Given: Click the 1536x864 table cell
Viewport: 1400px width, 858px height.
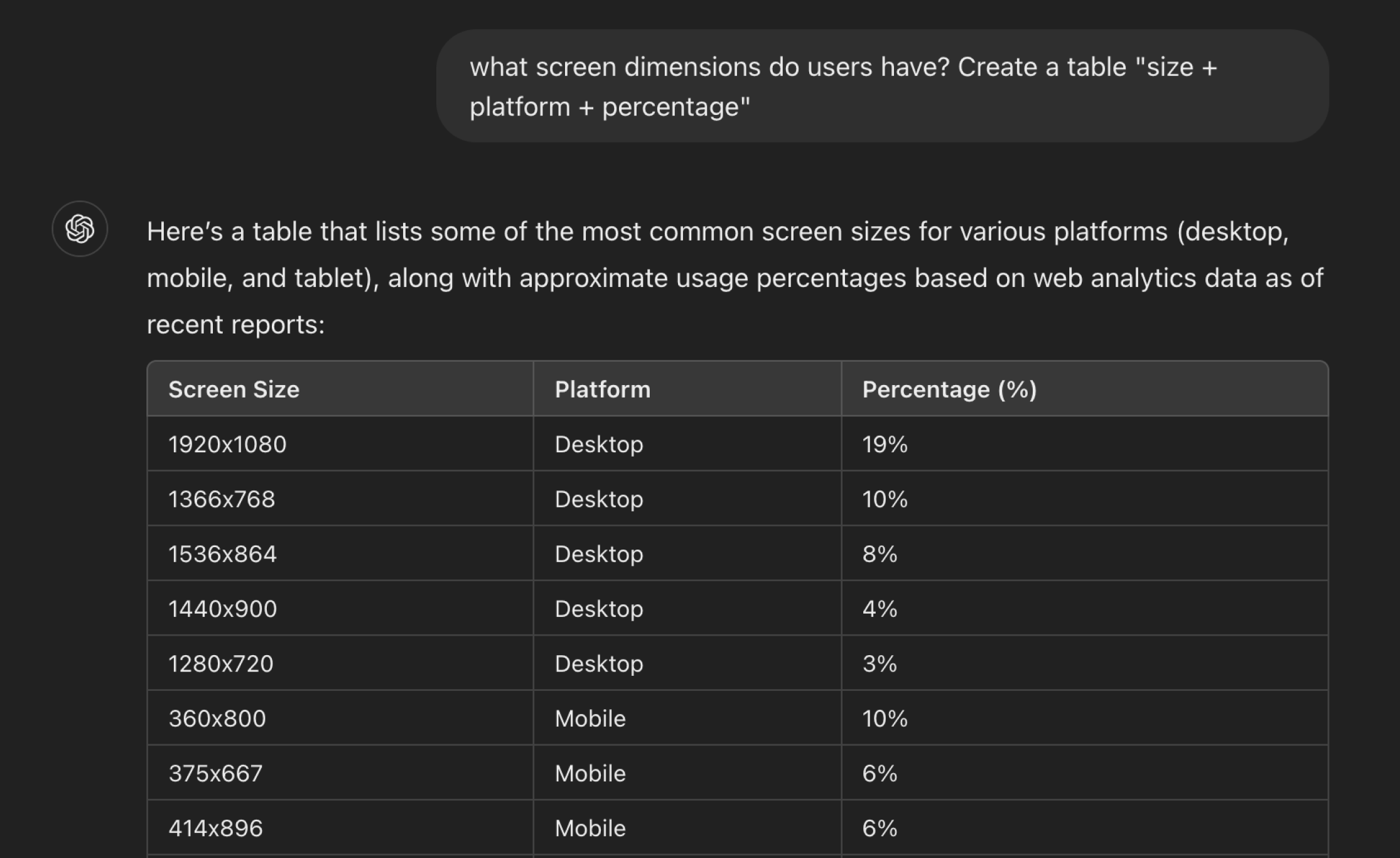Looking at the screenshot, I should point(222,554).
